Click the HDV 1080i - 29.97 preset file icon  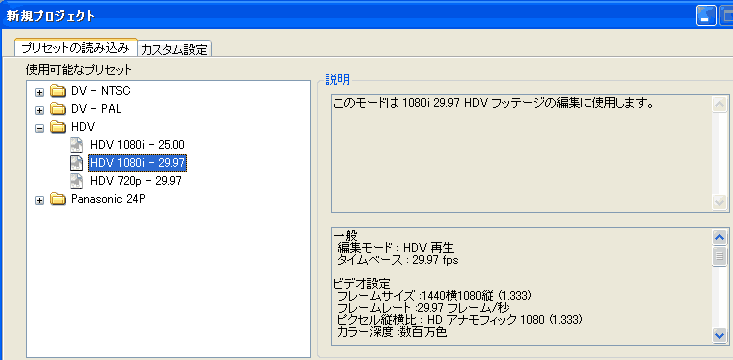pos(76,163)
